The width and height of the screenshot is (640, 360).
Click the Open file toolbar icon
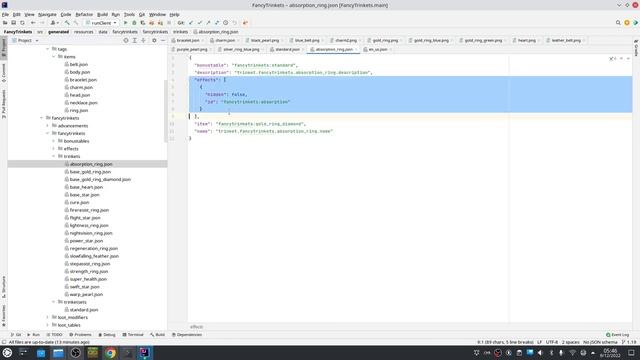coord(5,23)
